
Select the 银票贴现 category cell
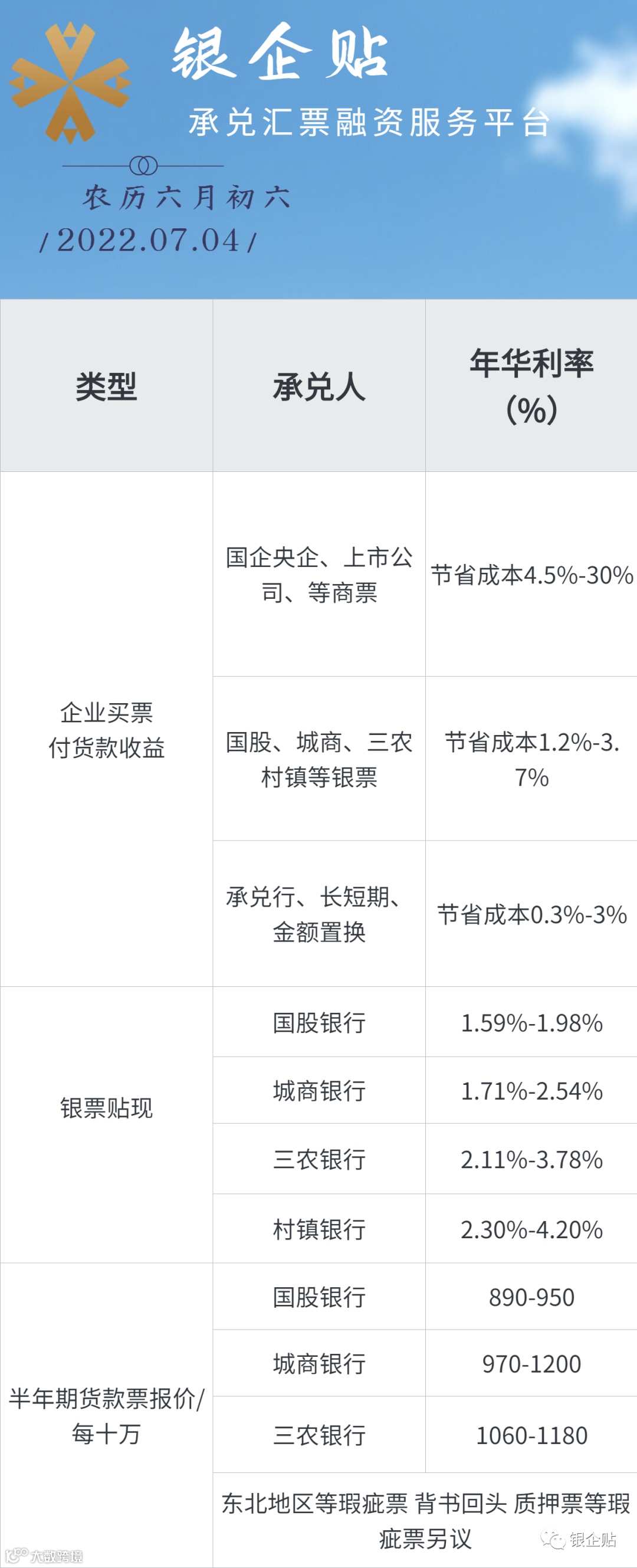tap(107, 1125)
